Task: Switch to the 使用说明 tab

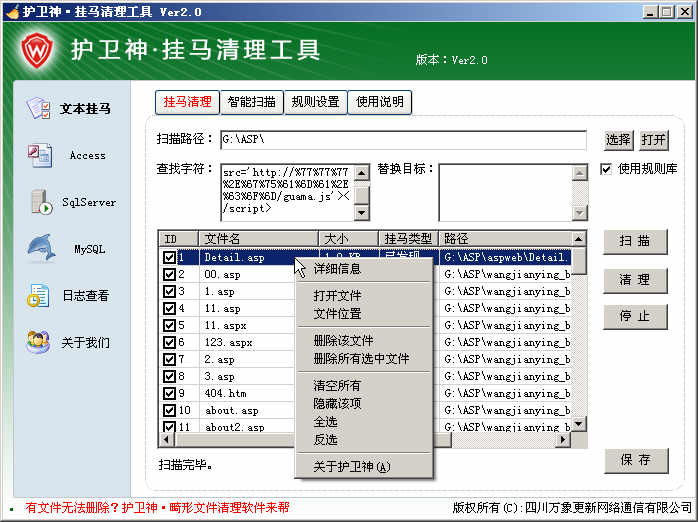Action: 380,102
